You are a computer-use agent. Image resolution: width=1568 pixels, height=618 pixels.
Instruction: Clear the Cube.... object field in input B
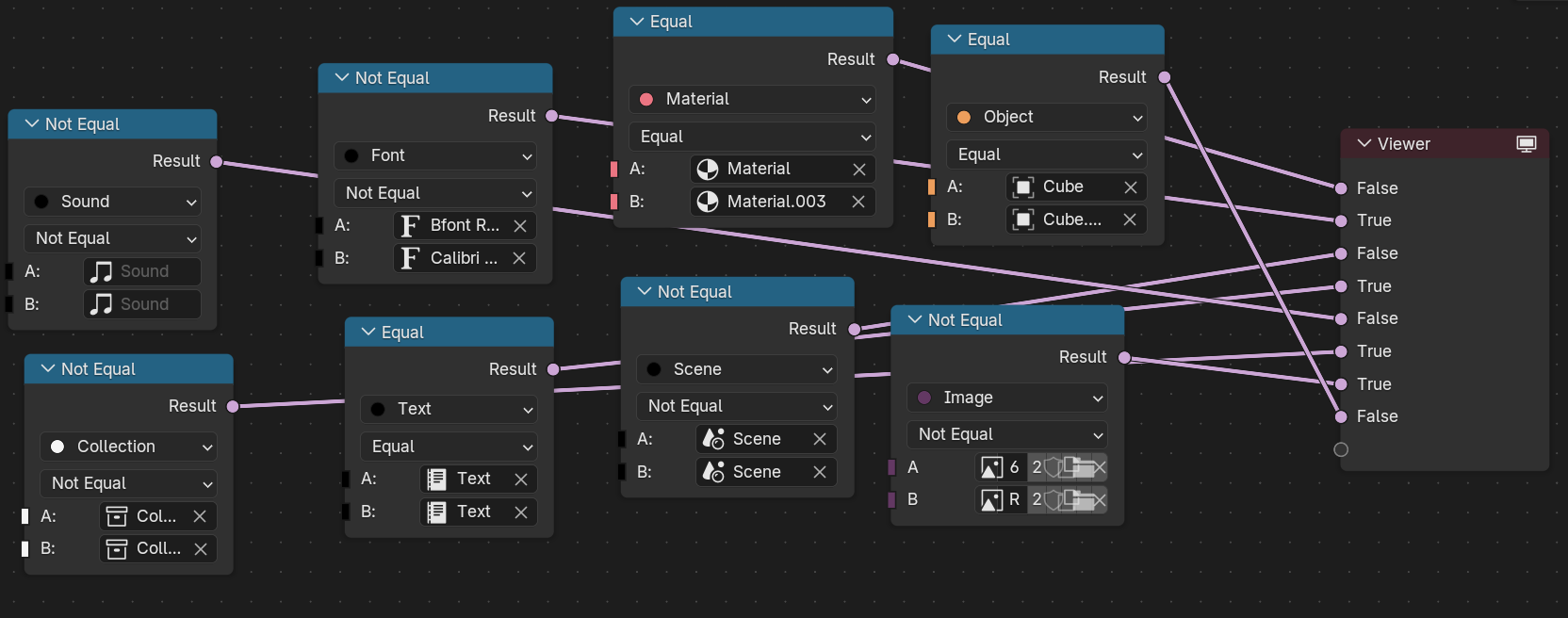1130,220
